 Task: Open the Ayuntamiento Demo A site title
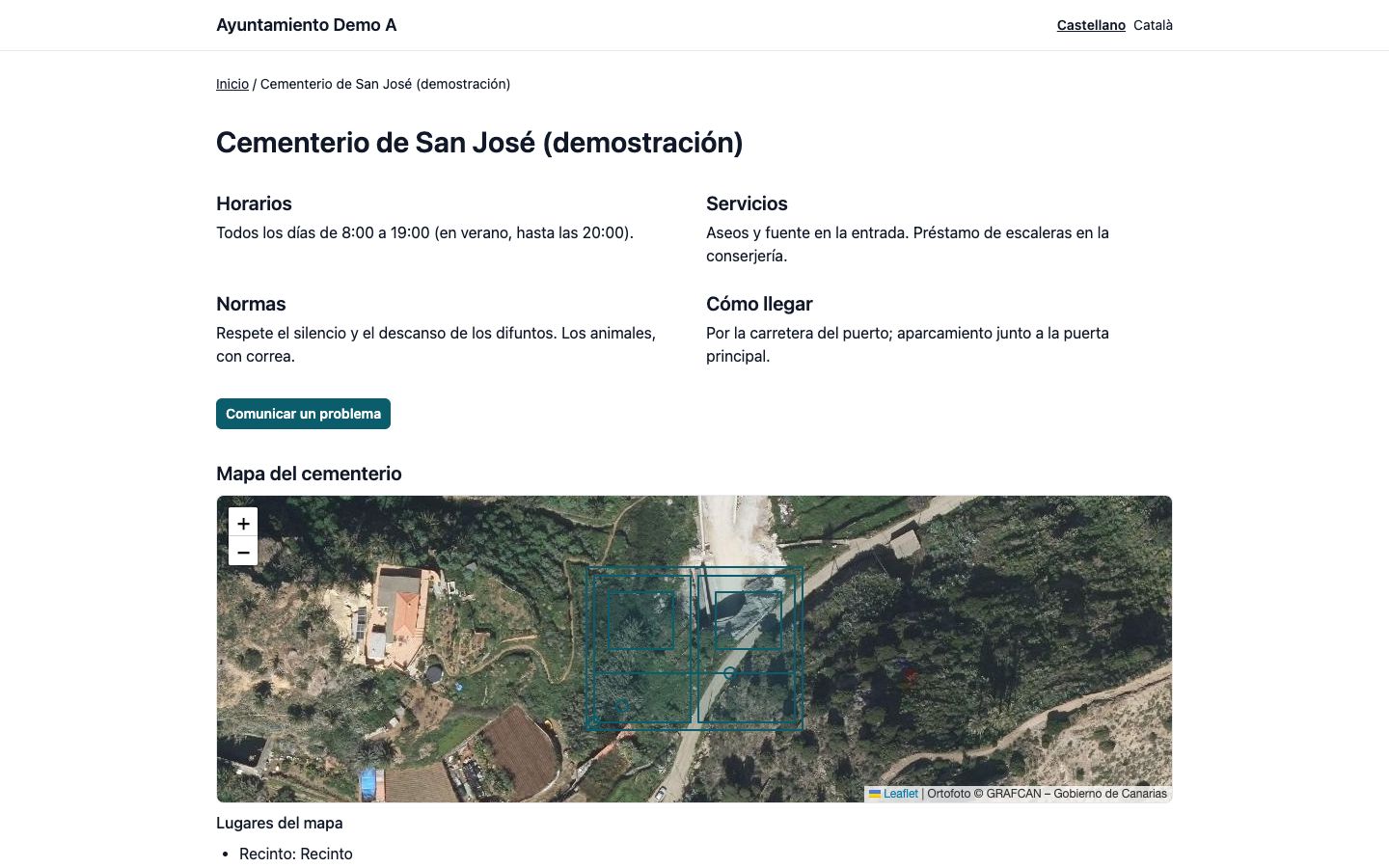coord(306,25)
